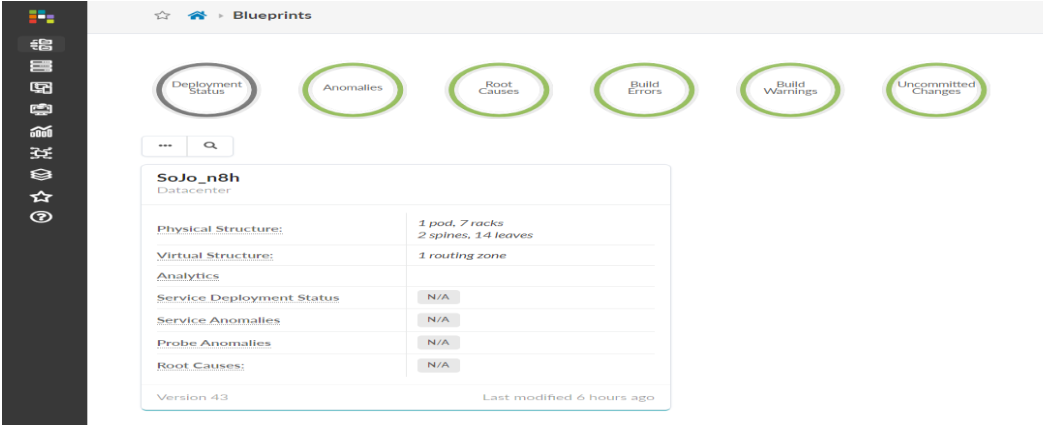Open the External Systems network sidebar icon
The image size is (1043, 428).
(x=42, y=153)
